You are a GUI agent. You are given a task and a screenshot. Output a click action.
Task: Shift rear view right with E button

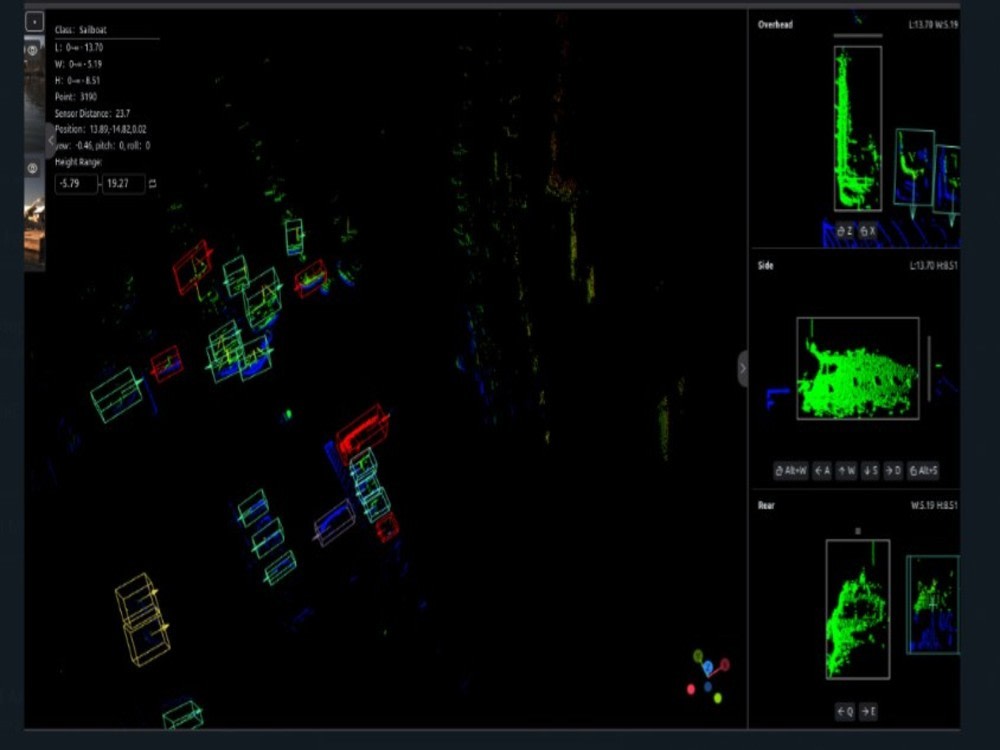coord(868,711)
